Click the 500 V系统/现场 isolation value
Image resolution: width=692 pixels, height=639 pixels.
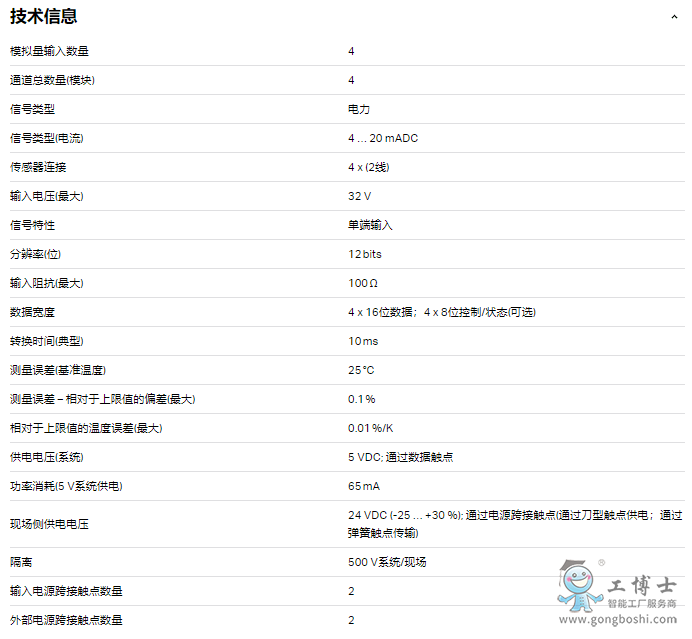tap(387, 562)
